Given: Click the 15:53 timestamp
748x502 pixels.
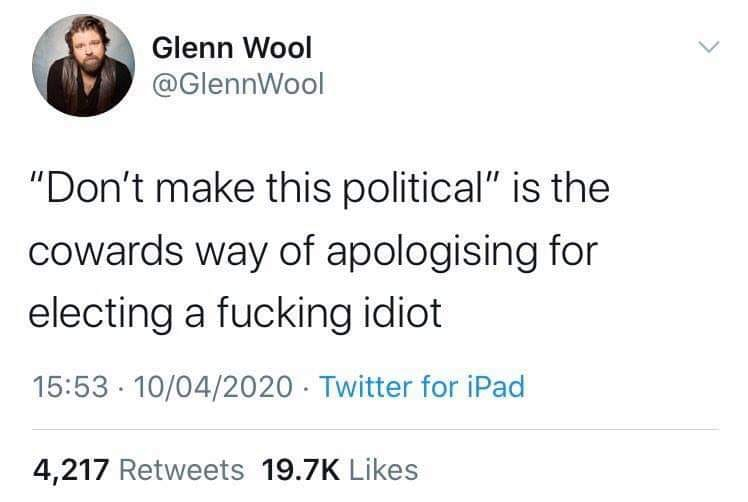Looking at the screenshot, I should point(70,386).
